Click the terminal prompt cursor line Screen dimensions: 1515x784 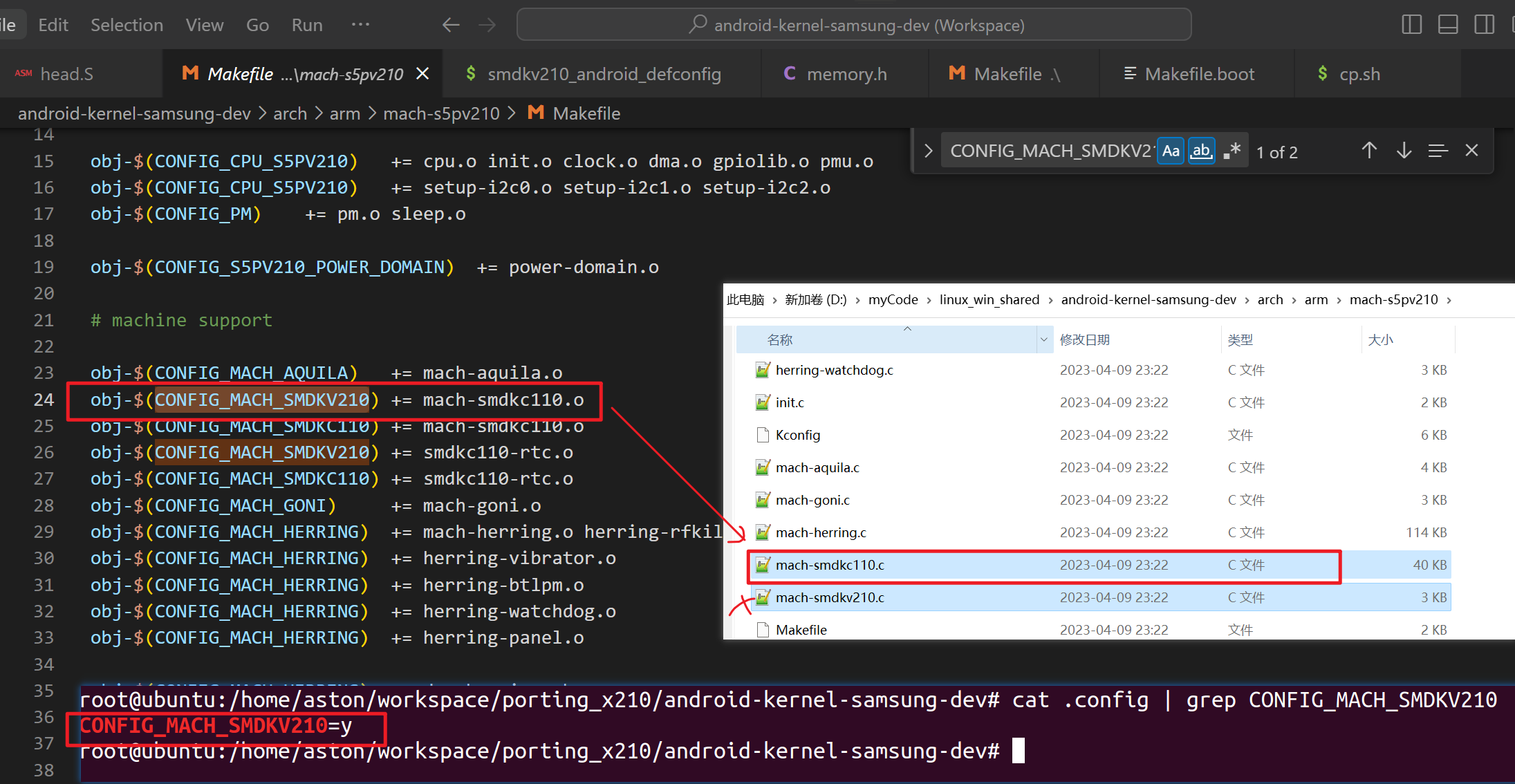pyautogui.click(x=552, y=751)
